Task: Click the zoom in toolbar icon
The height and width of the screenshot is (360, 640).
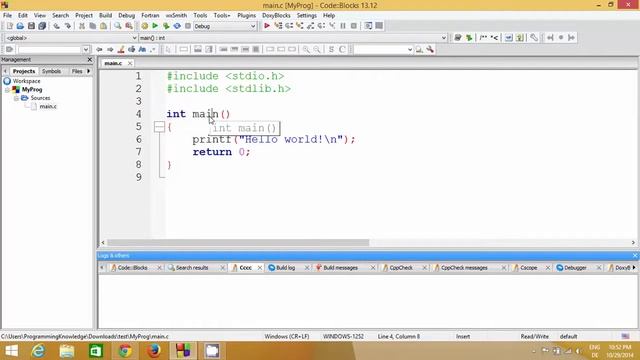Action: point(306,49)
